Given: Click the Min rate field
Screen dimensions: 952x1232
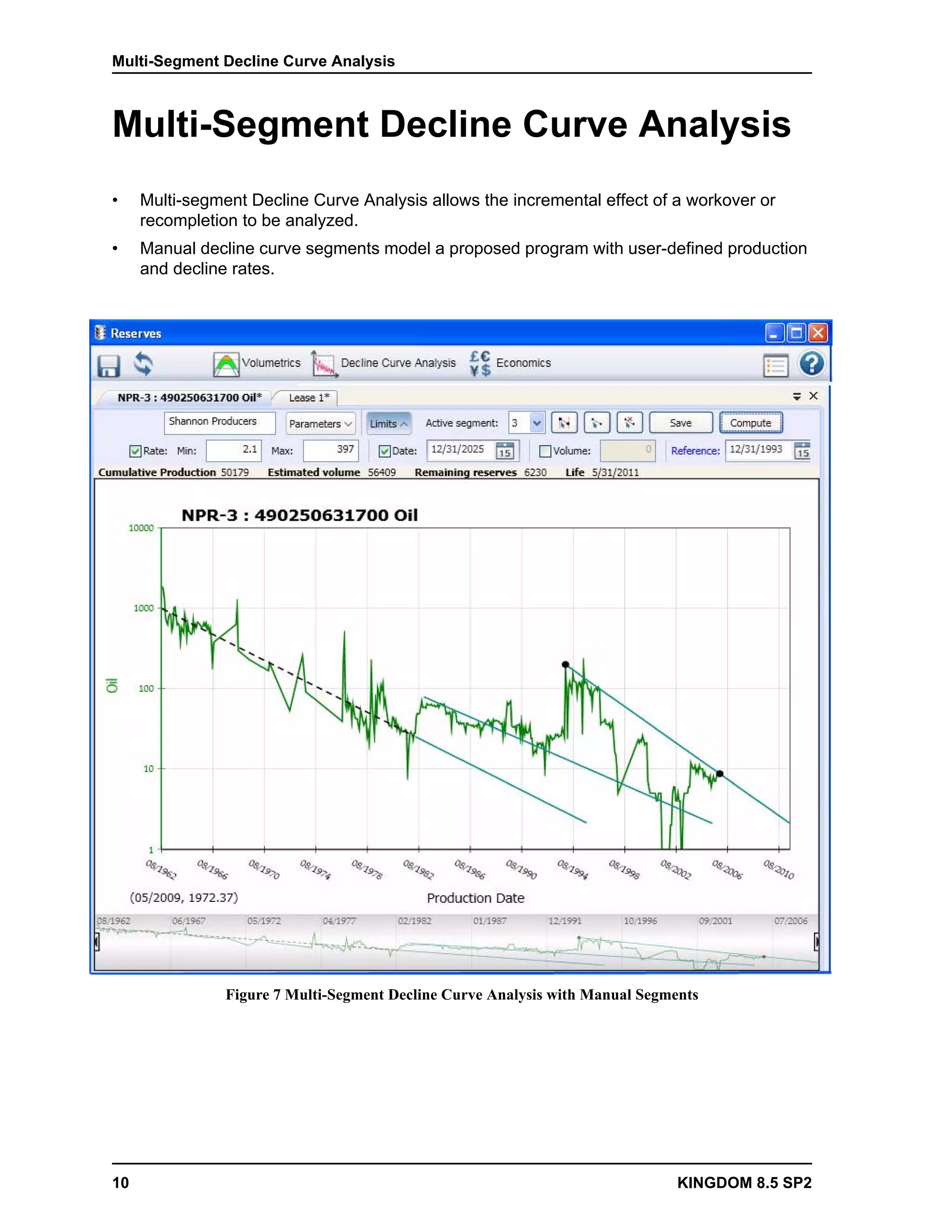Looking at the screenshot, I should (233, 450).
